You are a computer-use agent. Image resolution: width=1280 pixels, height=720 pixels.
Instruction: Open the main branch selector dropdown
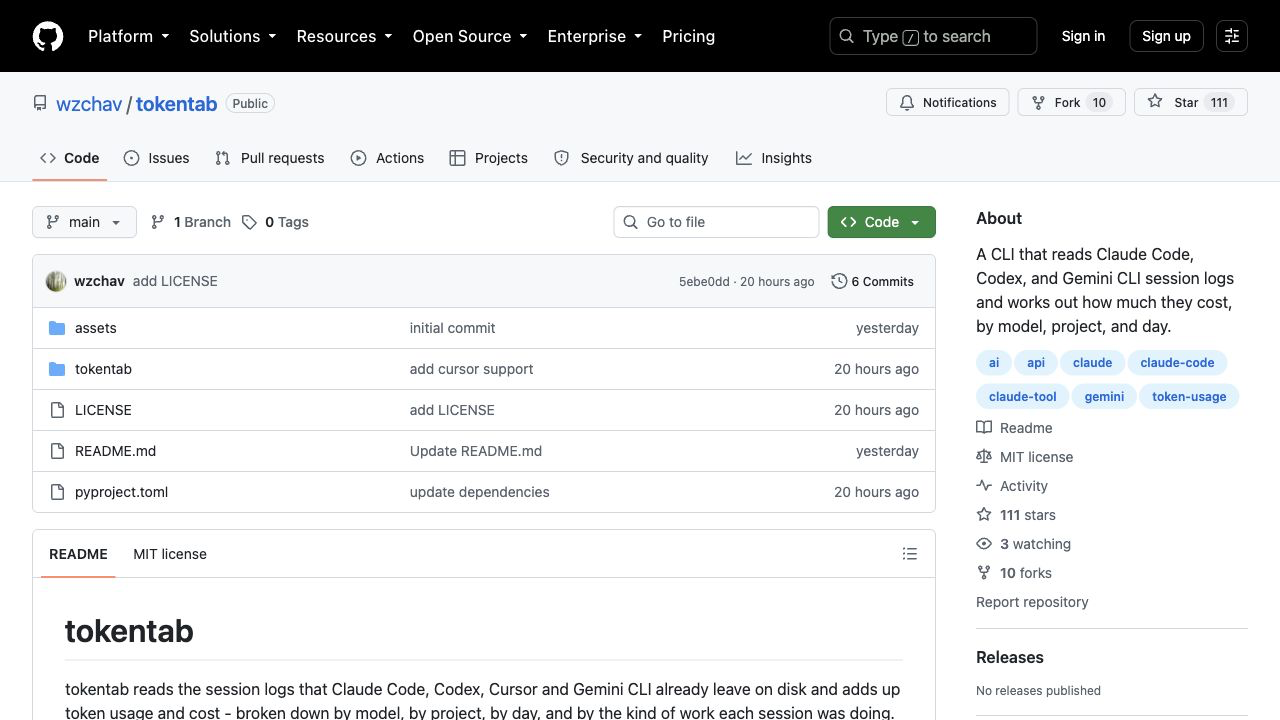click(x=84, y=222)
